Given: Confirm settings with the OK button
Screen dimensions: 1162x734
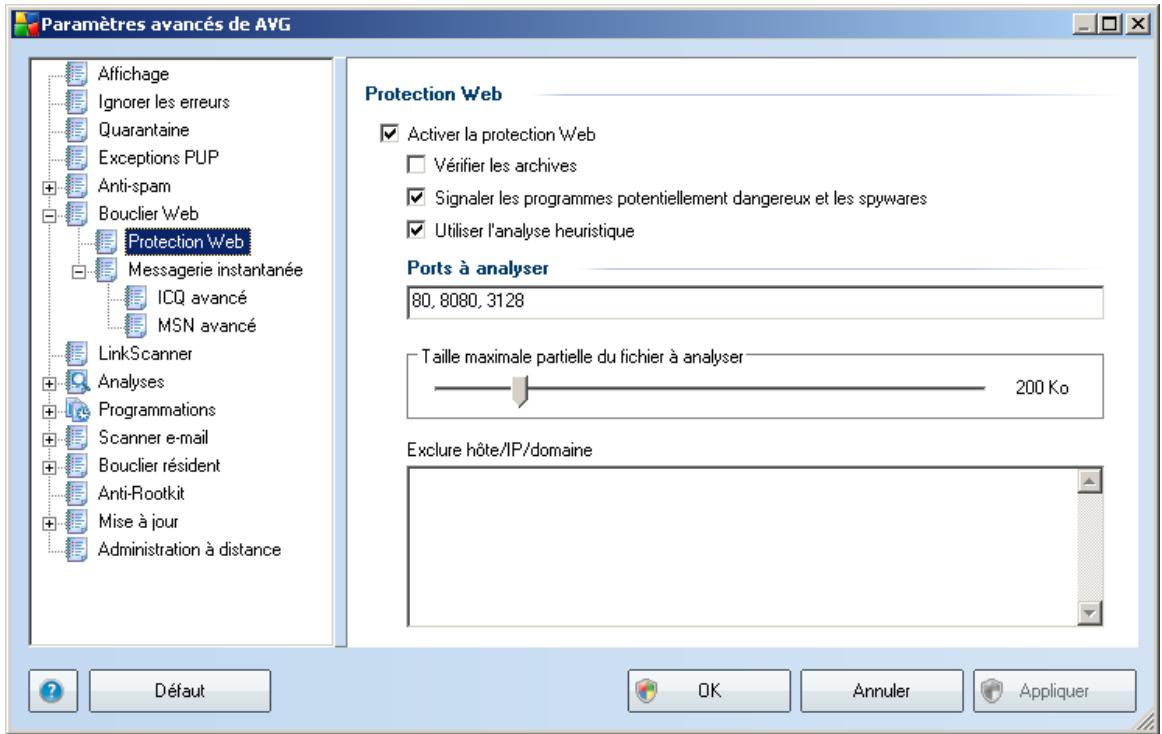Looking at the screenshot, I should (x=709, y=691).
